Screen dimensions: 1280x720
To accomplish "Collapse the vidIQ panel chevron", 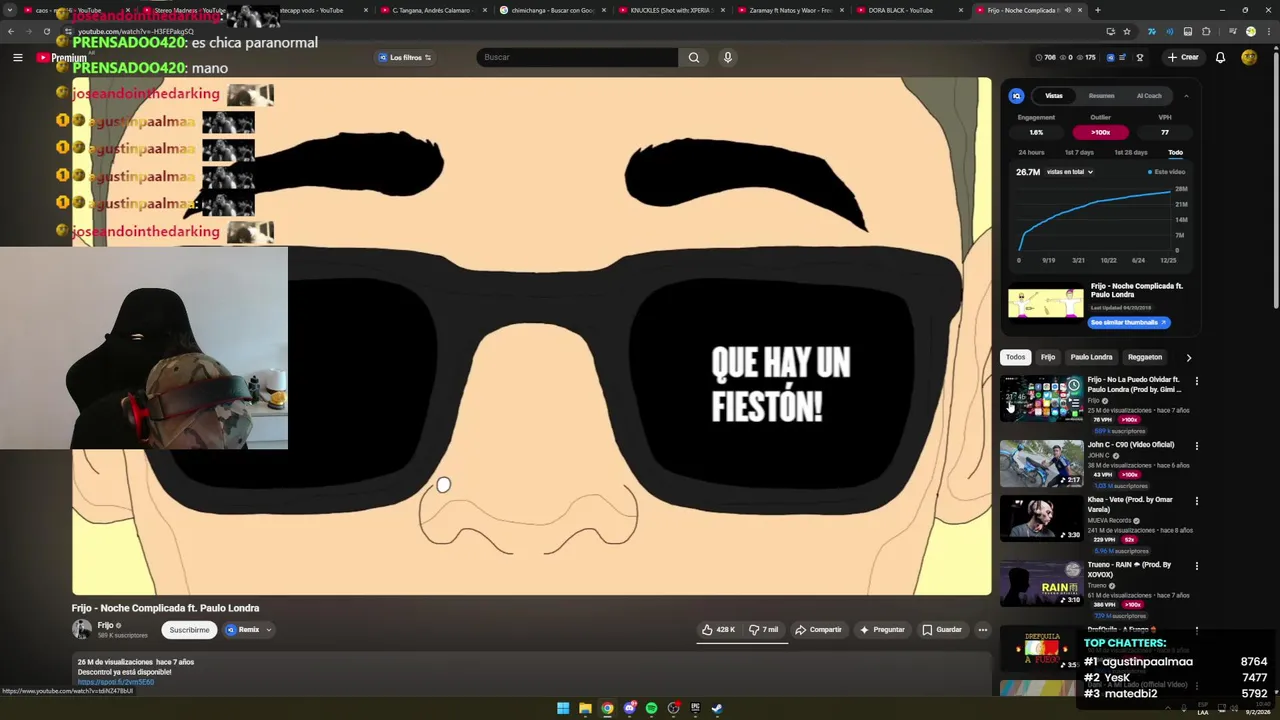I will click(x=1186, y=96).
